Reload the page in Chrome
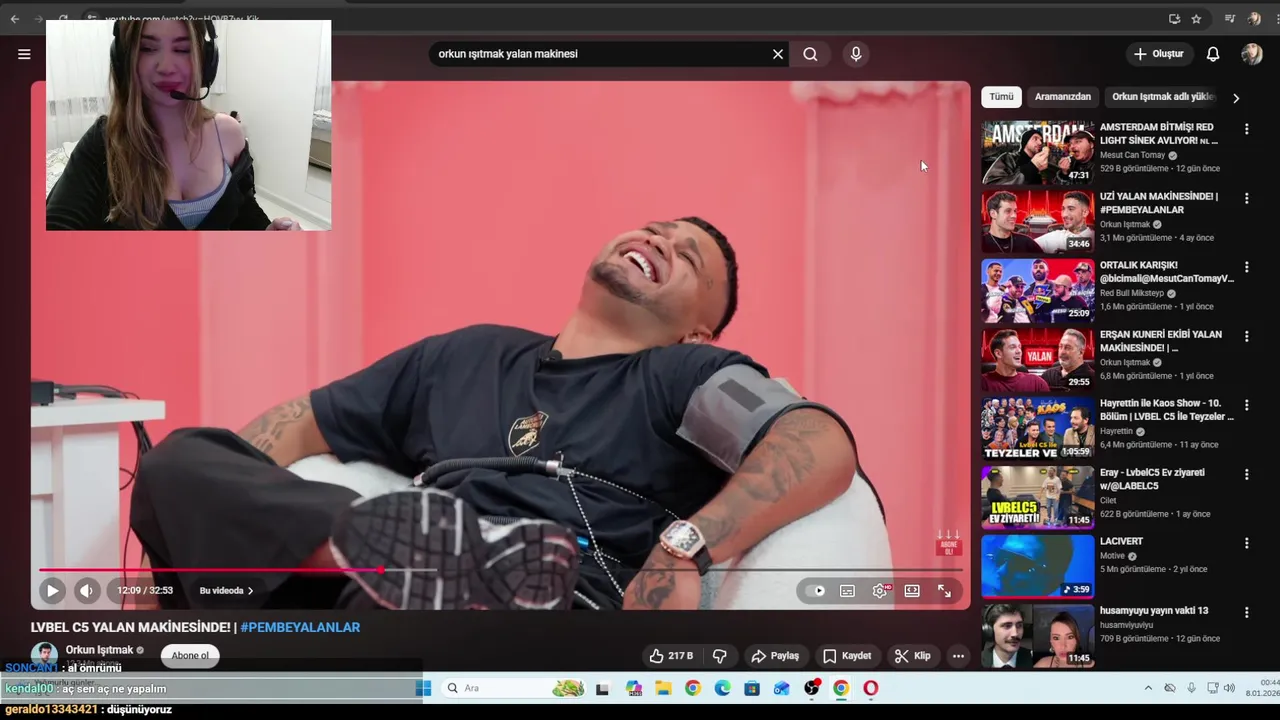The height and width of the screenshot is (720, 1280). 63,18
